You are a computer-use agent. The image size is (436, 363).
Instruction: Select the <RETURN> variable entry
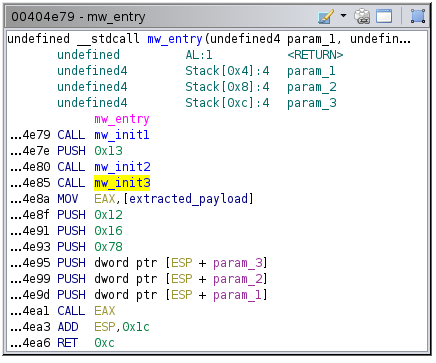click(x=315, y=55)
